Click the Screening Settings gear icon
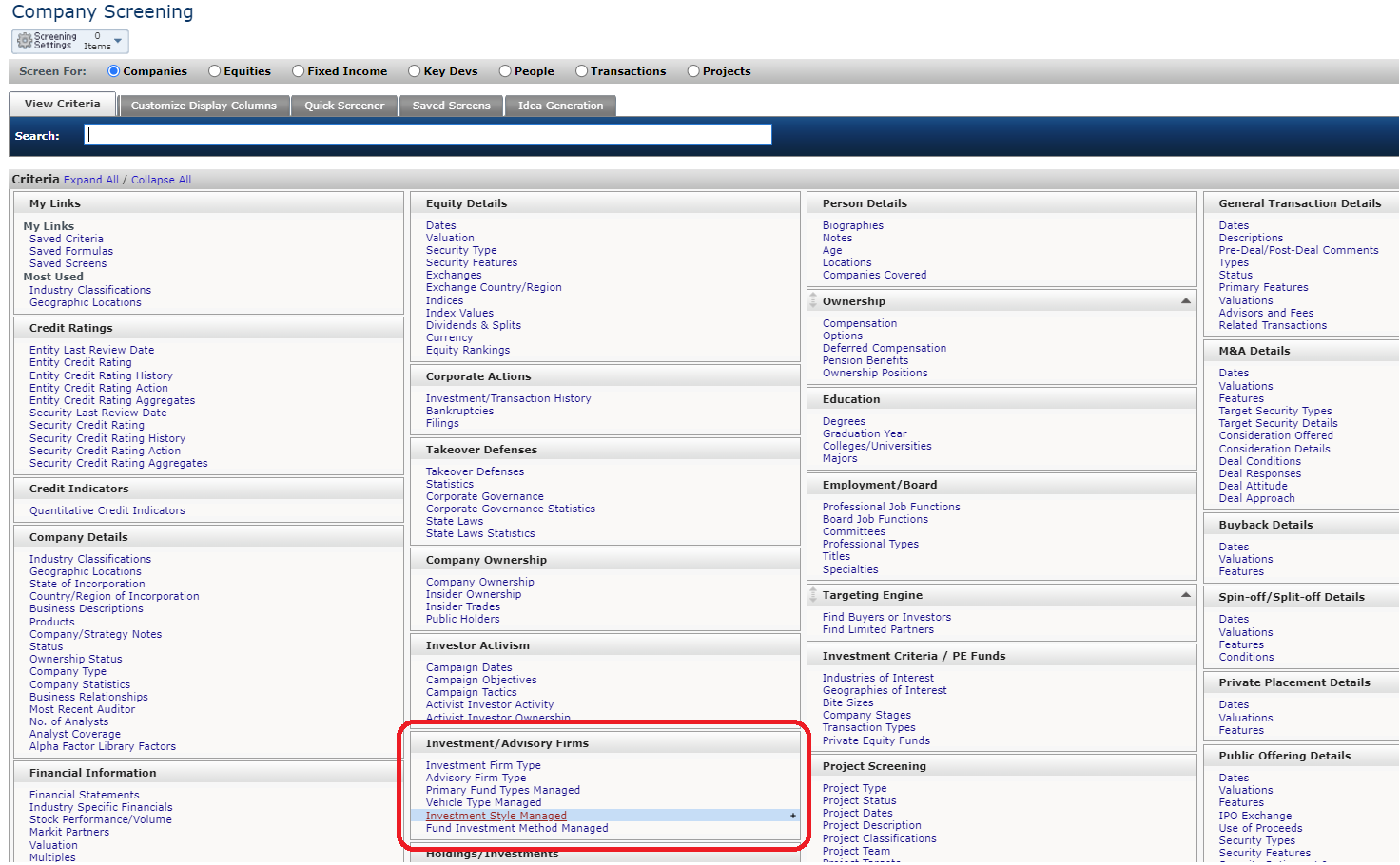Viewport: 1400px width, 865px height. (x=25, y=41)
